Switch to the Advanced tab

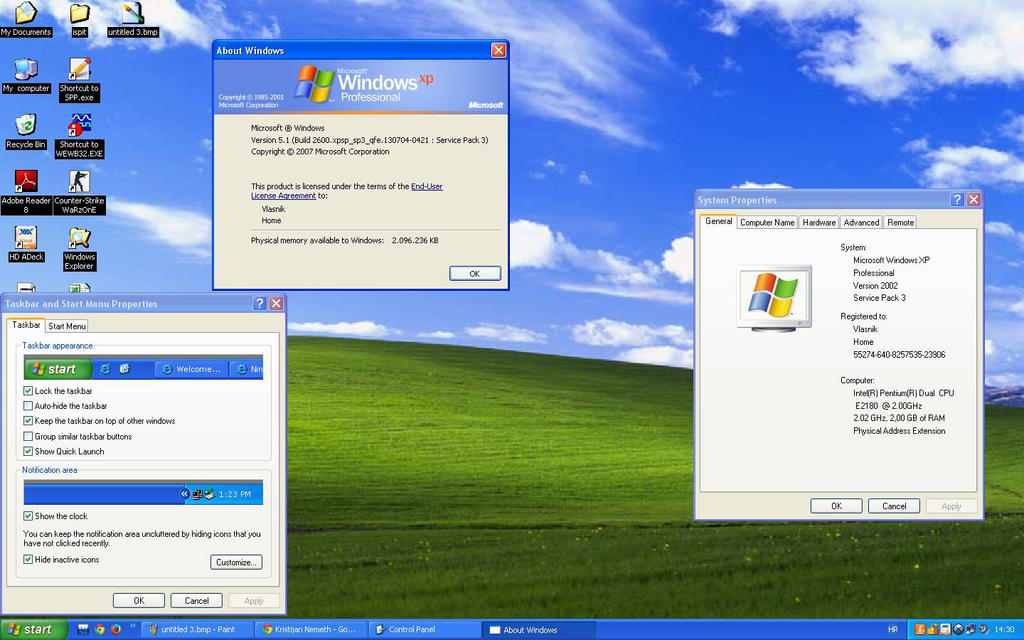tap(861, 223)
